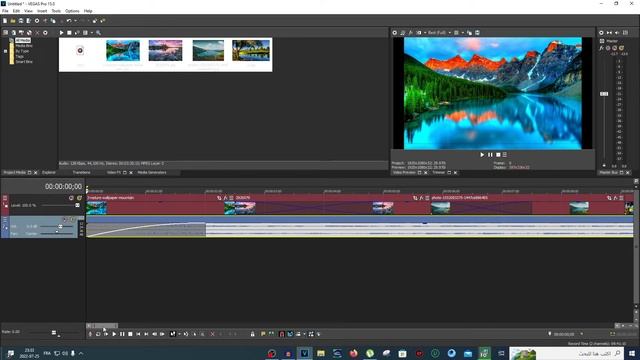This screenshot has height=360, width=640.
Task: Click the Master Bus properties gear icon
Action: tap(601, 33)
